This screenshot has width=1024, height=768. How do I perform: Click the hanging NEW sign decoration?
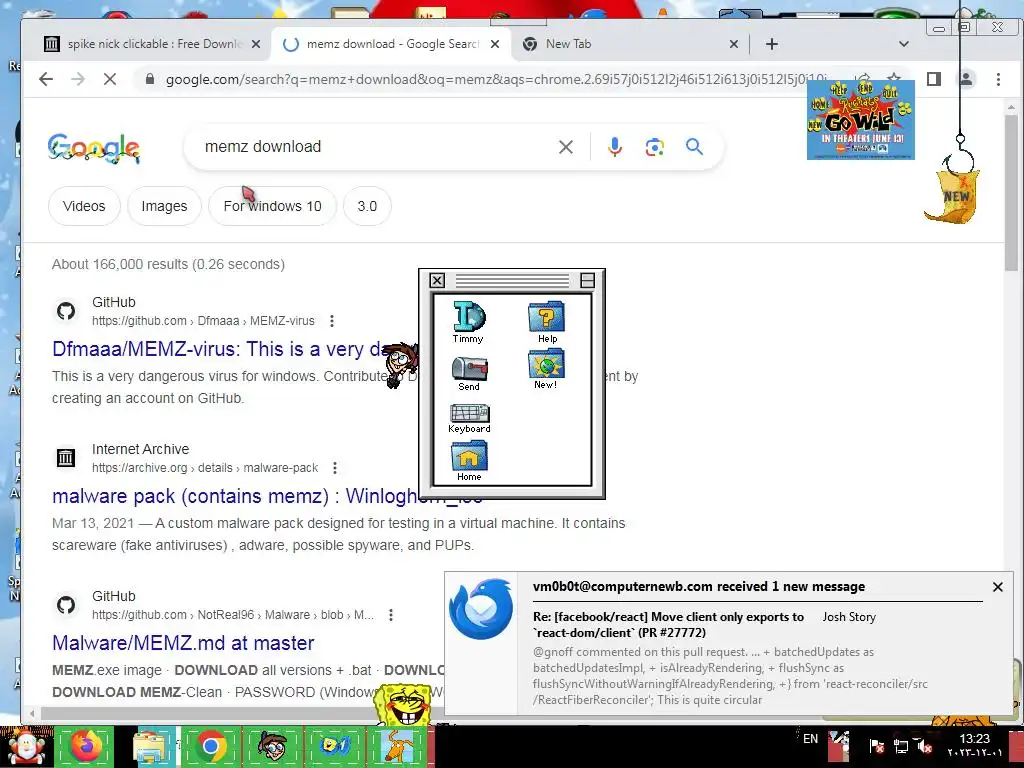pyautogui.click(x=954, y=195)
